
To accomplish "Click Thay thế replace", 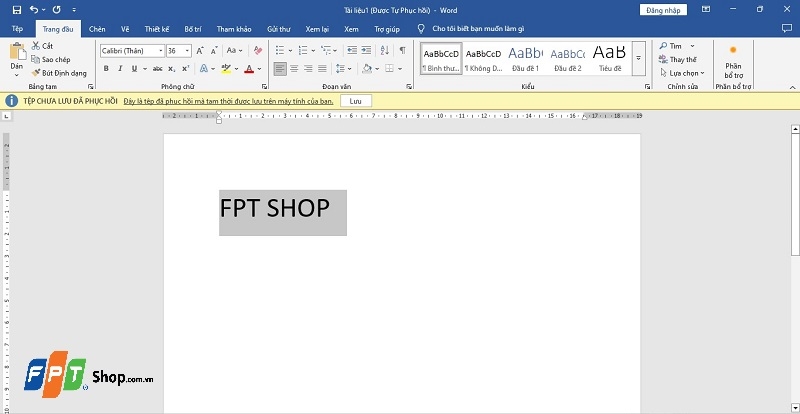I will (x=678, y=59).
